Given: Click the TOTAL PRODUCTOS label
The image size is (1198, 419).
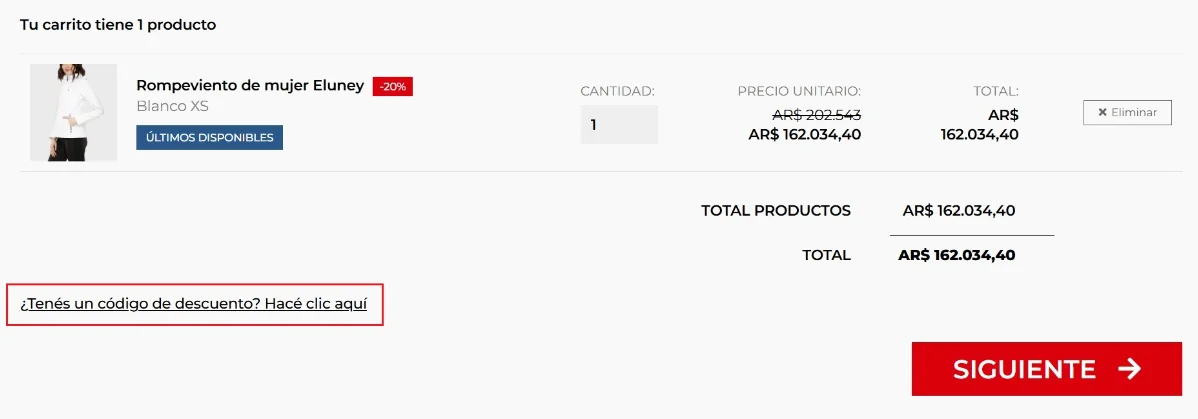Looking at the screenshot, I should 776,211.
